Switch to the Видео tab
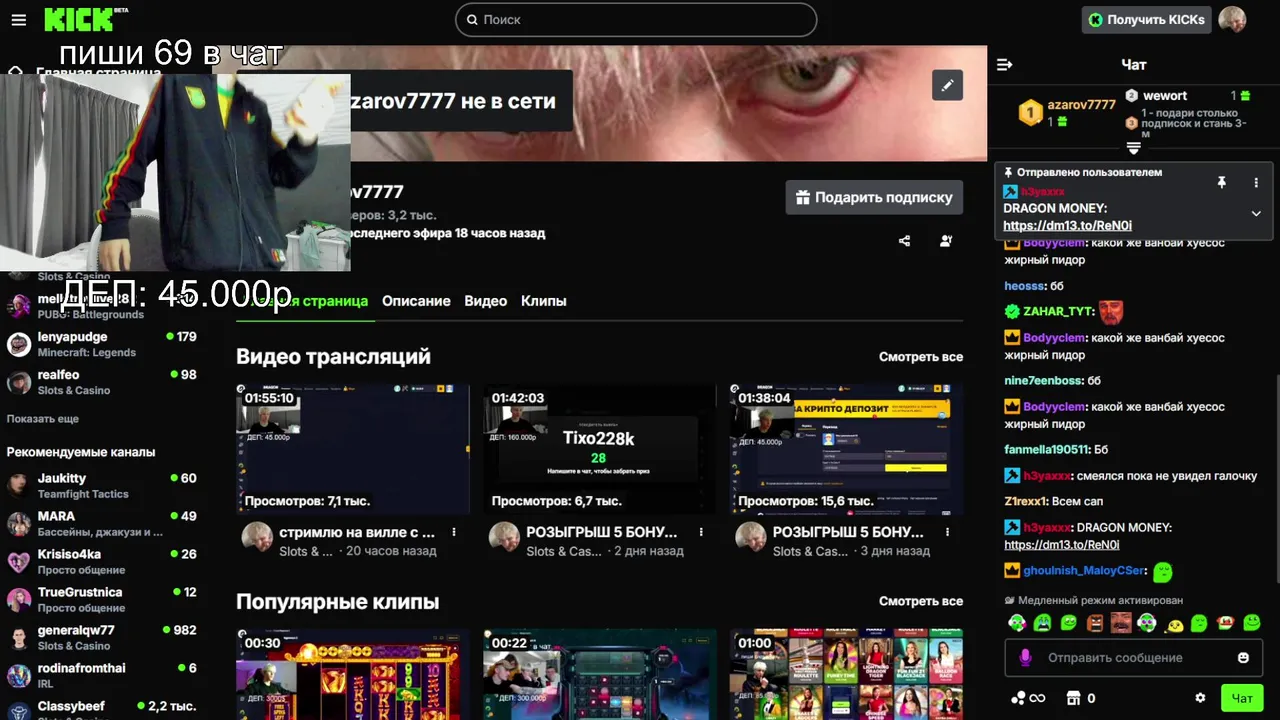Screen dimensions: 1280x720 tap(485, 301)
